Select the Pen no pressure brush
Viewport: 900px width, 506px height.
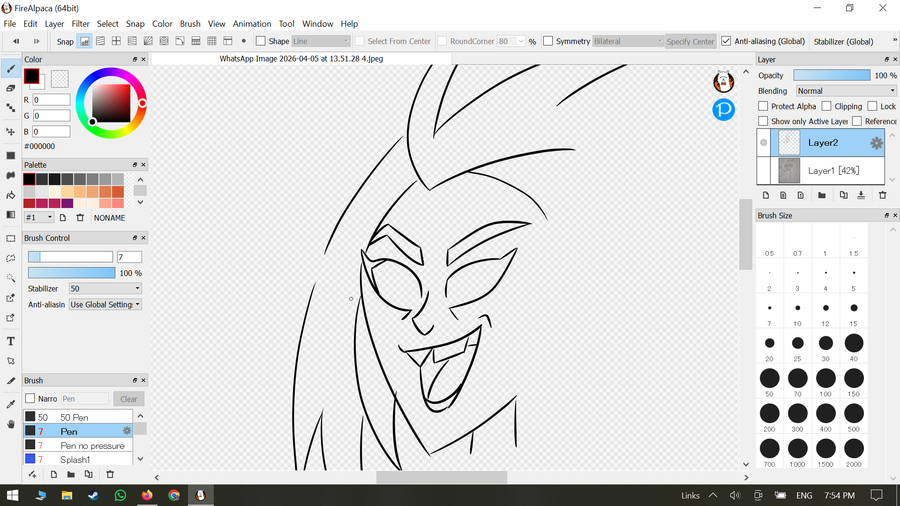(x=92, y=445)
